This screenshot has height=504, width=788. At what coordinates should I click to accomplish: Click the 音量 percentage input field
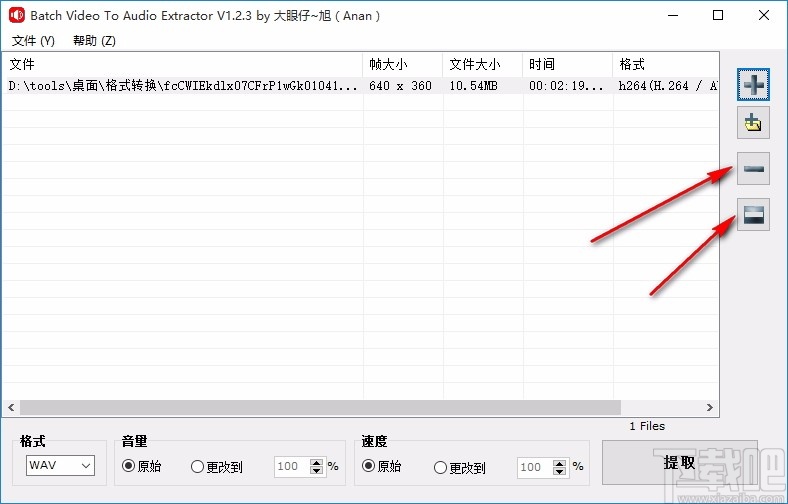291,466
